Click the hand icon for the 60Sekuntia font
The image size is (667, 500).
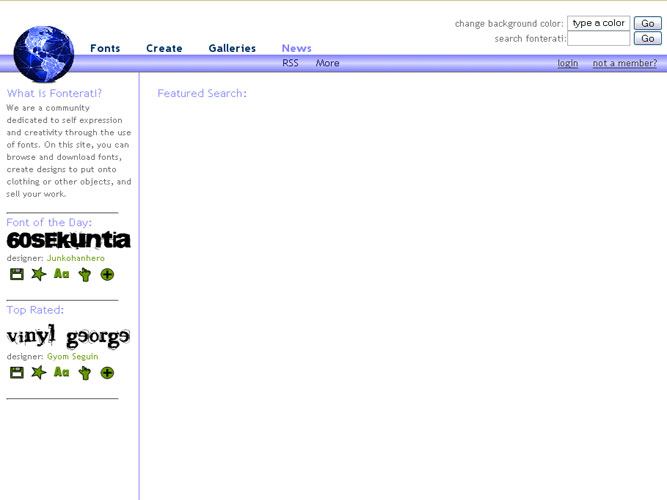click(84, 274)
